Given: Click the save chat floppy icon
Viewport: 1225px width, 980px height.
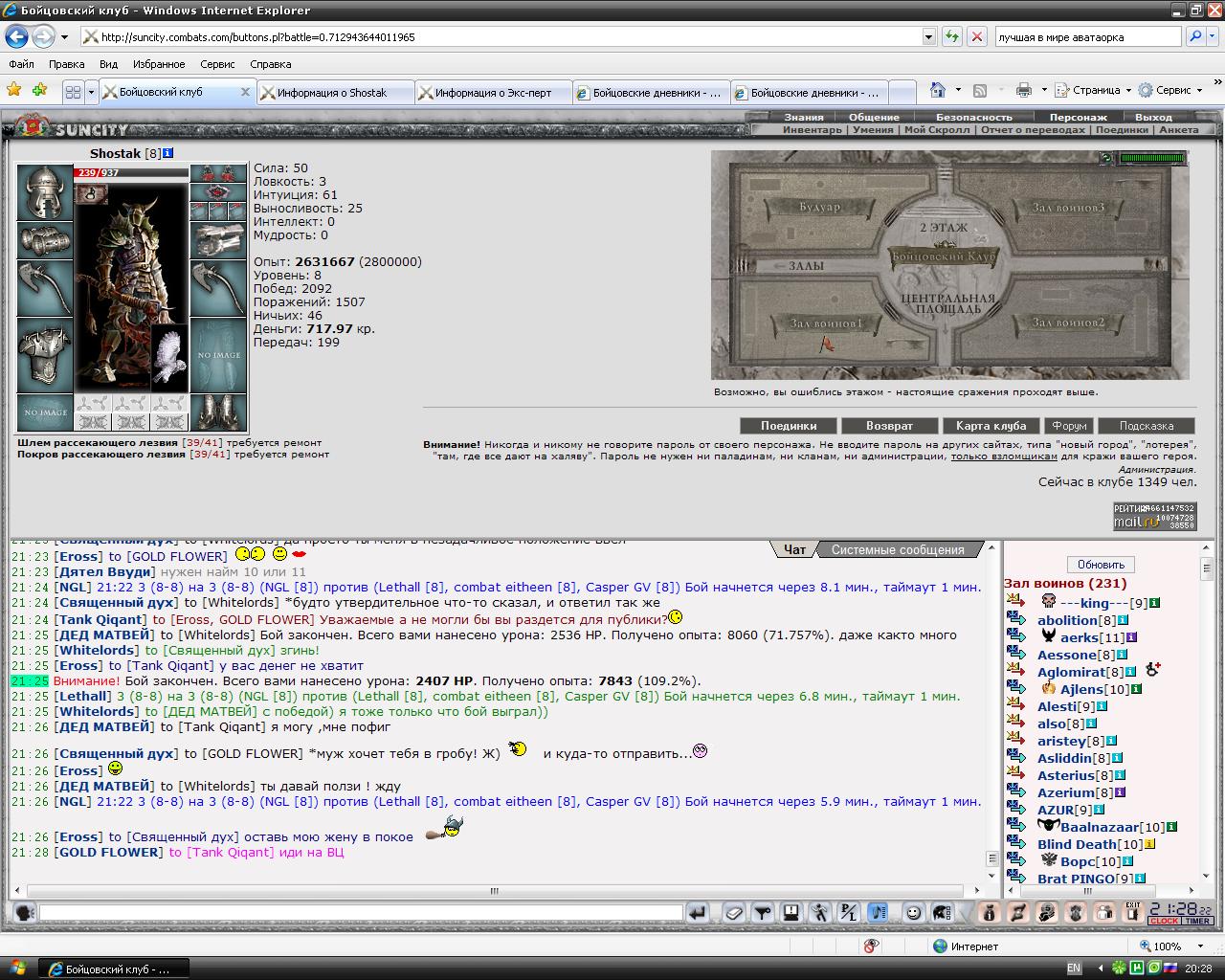Looking at the screenshot, I should (x=791, y=913).
